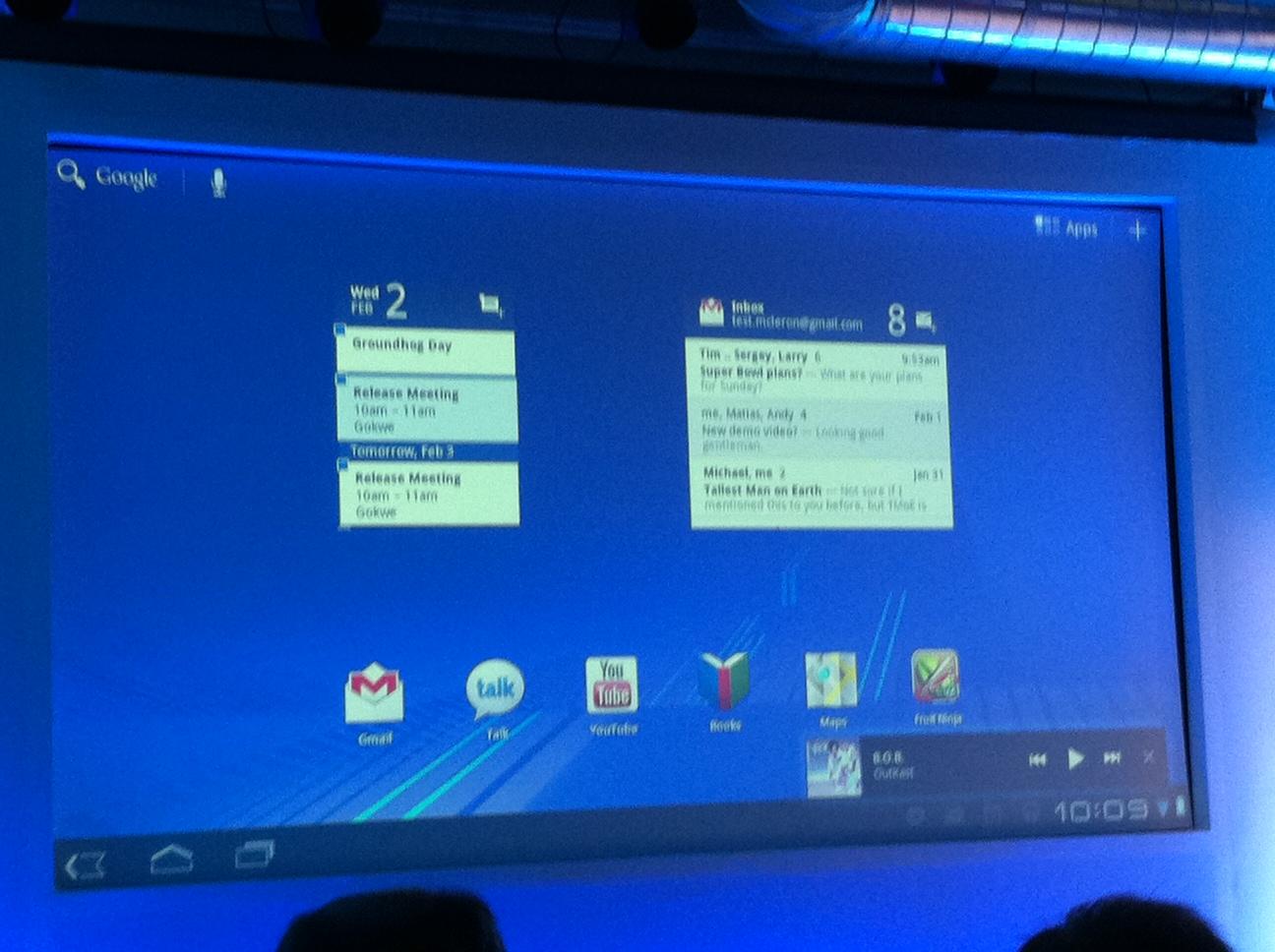Open the Super Bowl plans email
This screenshot has width=1275, height=952.
click(x=819, y=371)
